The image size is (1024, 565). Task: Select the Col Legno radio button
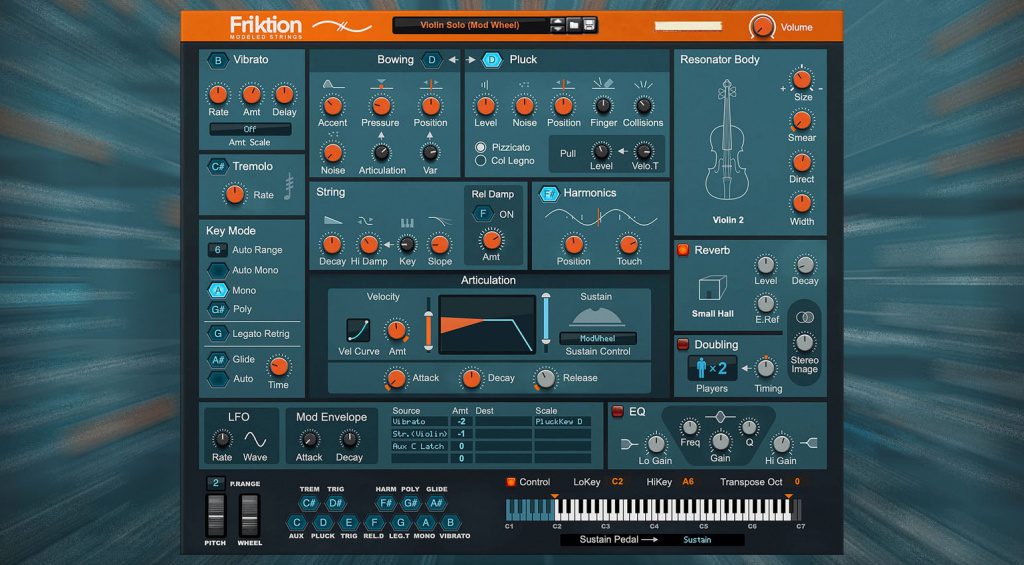[x=481, y=161]
